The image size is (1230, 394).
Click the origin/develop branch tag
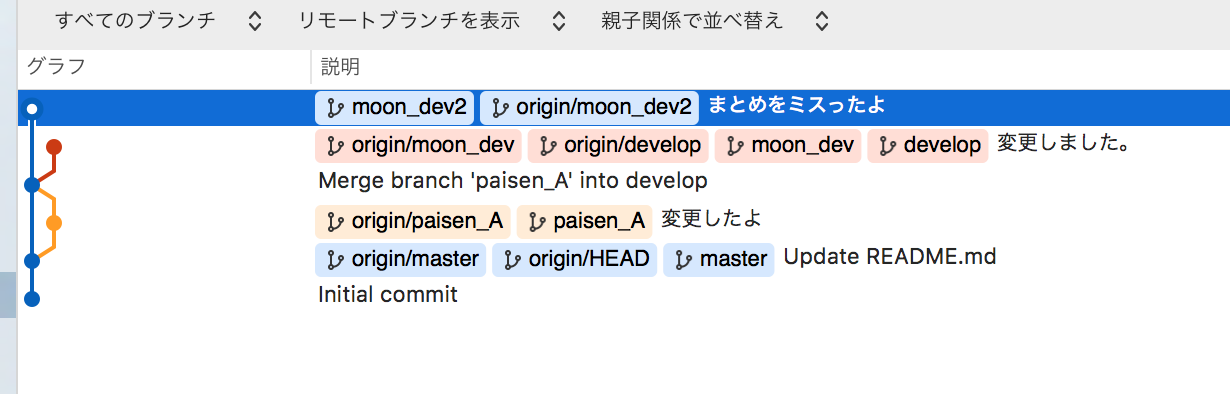click(x=618, y=145)
